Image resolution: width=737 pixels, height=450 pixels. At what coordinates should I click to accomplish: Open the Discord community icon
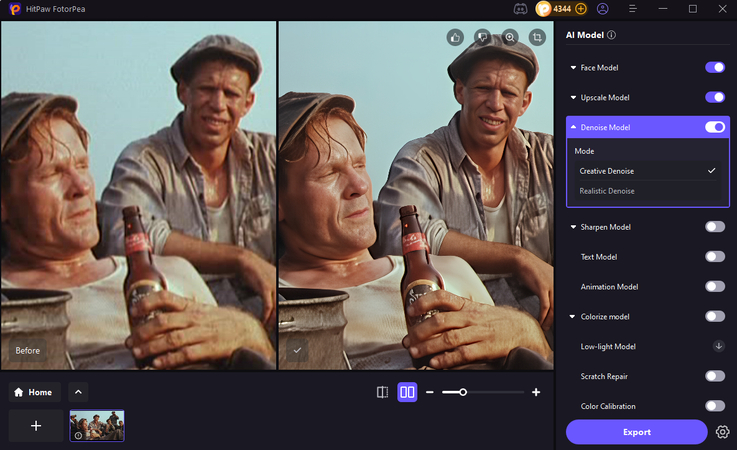tap(520, 9)
